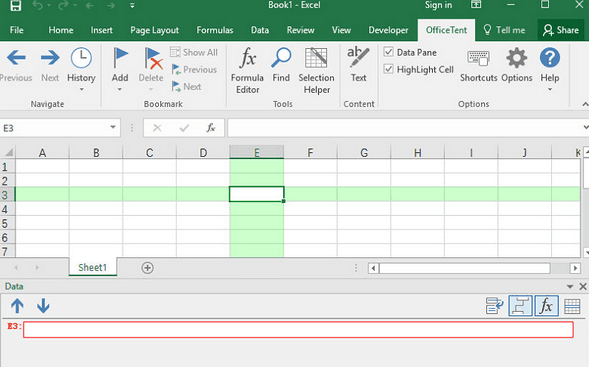Select column header E
This screenshot has height=367, width=589.
[x=257, y=152]
